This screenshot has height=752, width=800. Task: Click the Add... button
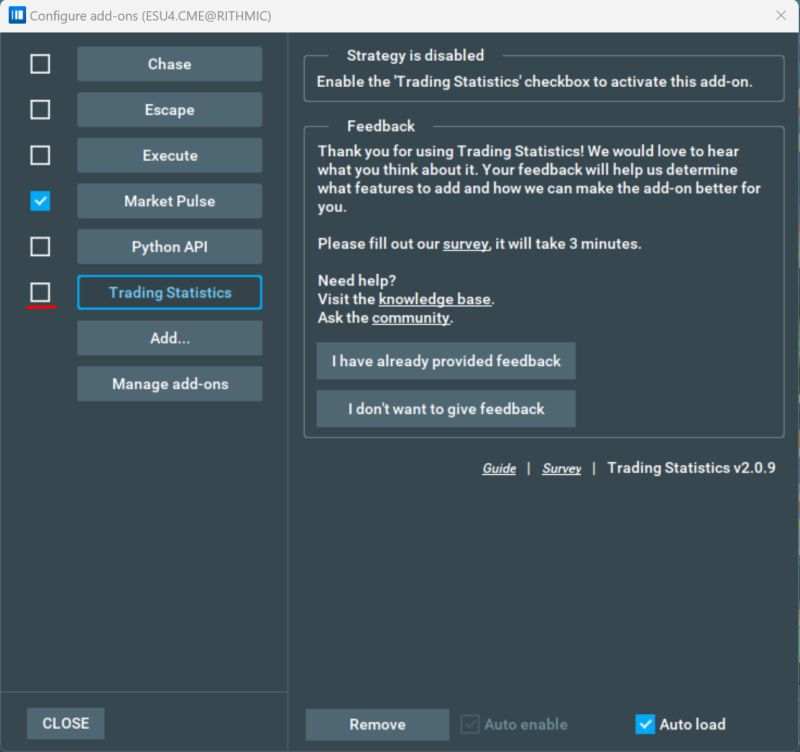(169, 338)
